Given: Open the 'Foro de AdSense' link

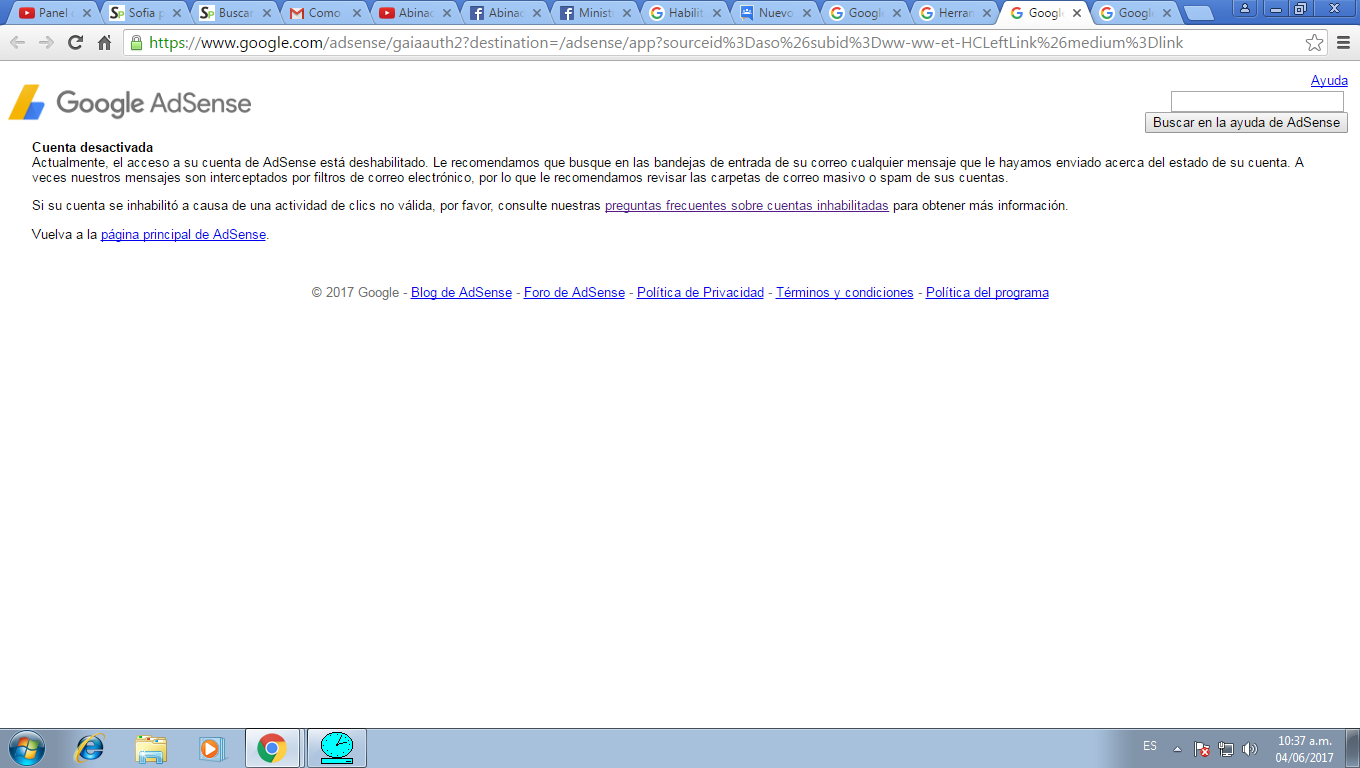Looking at the screenshot, I should pyautogui.click(x=574, y=293).
